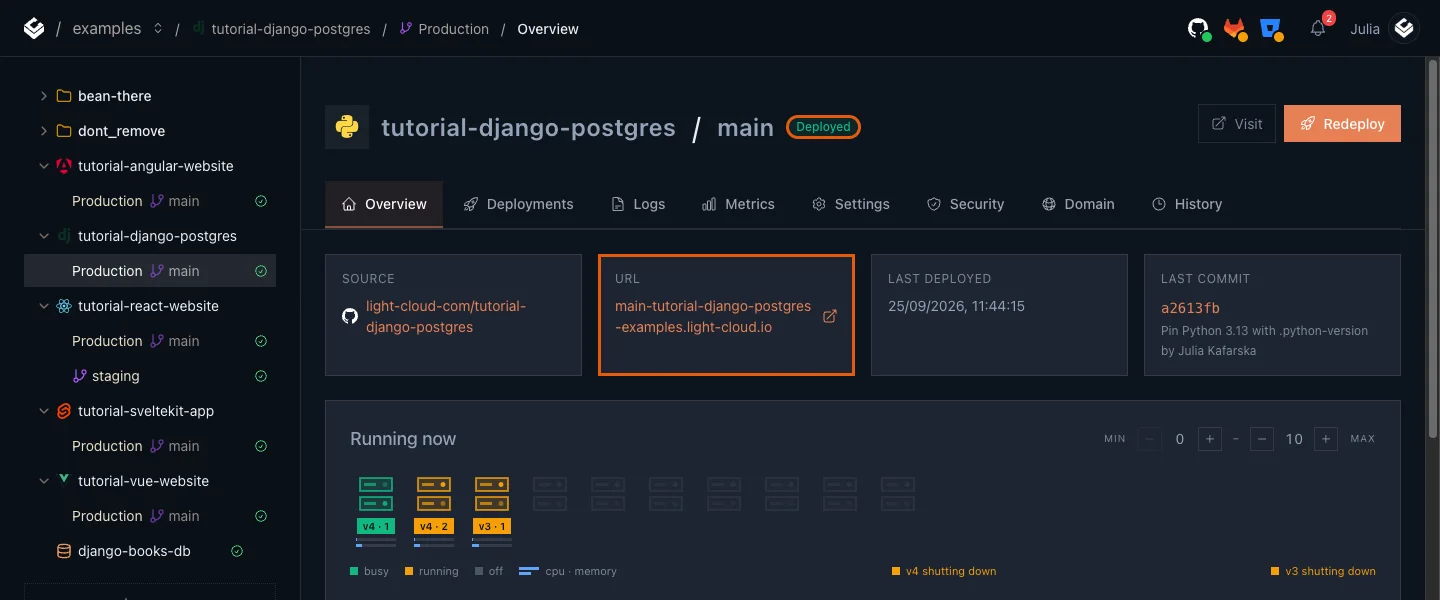Open commit a2613fb
This screenshot has height=600, width=1440.
click(x=1190, y=308)
